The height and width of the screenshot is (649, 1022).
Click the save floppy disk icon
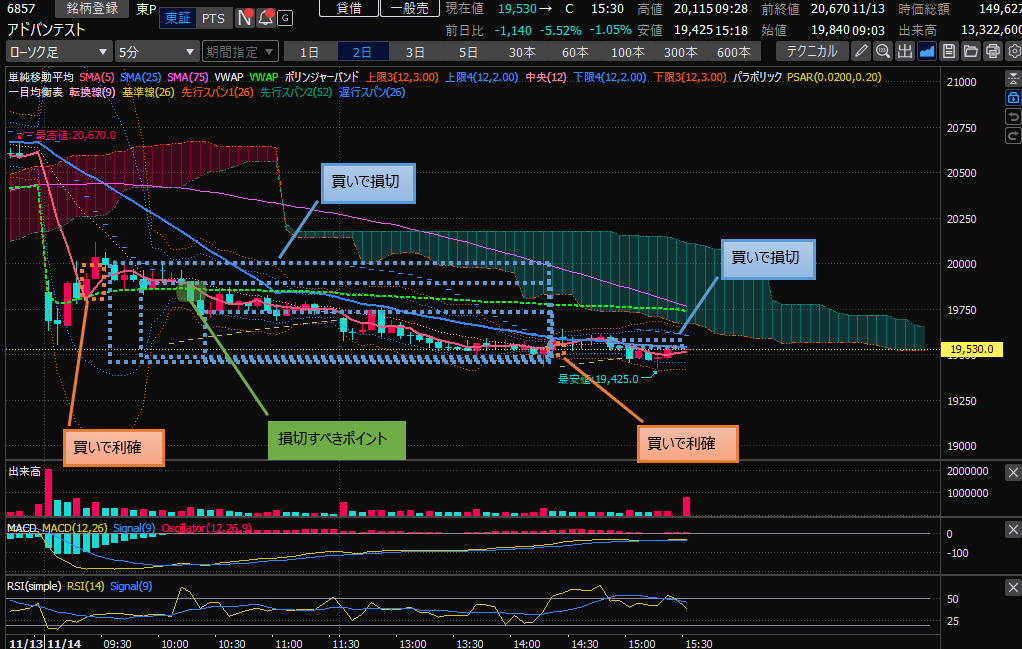949,51
